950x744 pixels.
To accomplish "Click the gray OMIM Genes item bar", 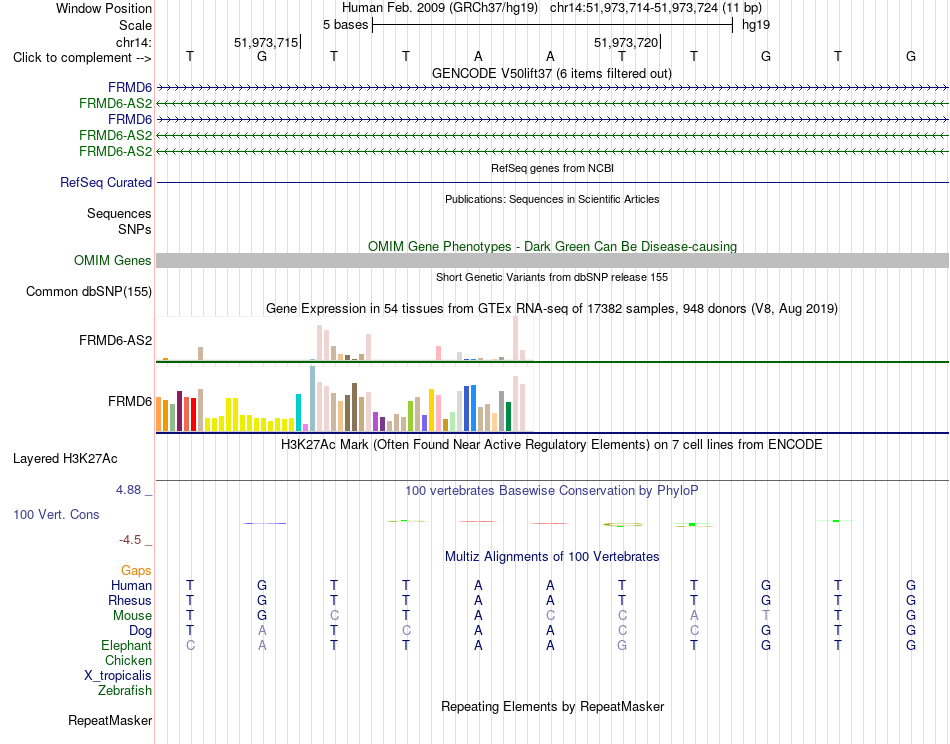I will point(552,261).
